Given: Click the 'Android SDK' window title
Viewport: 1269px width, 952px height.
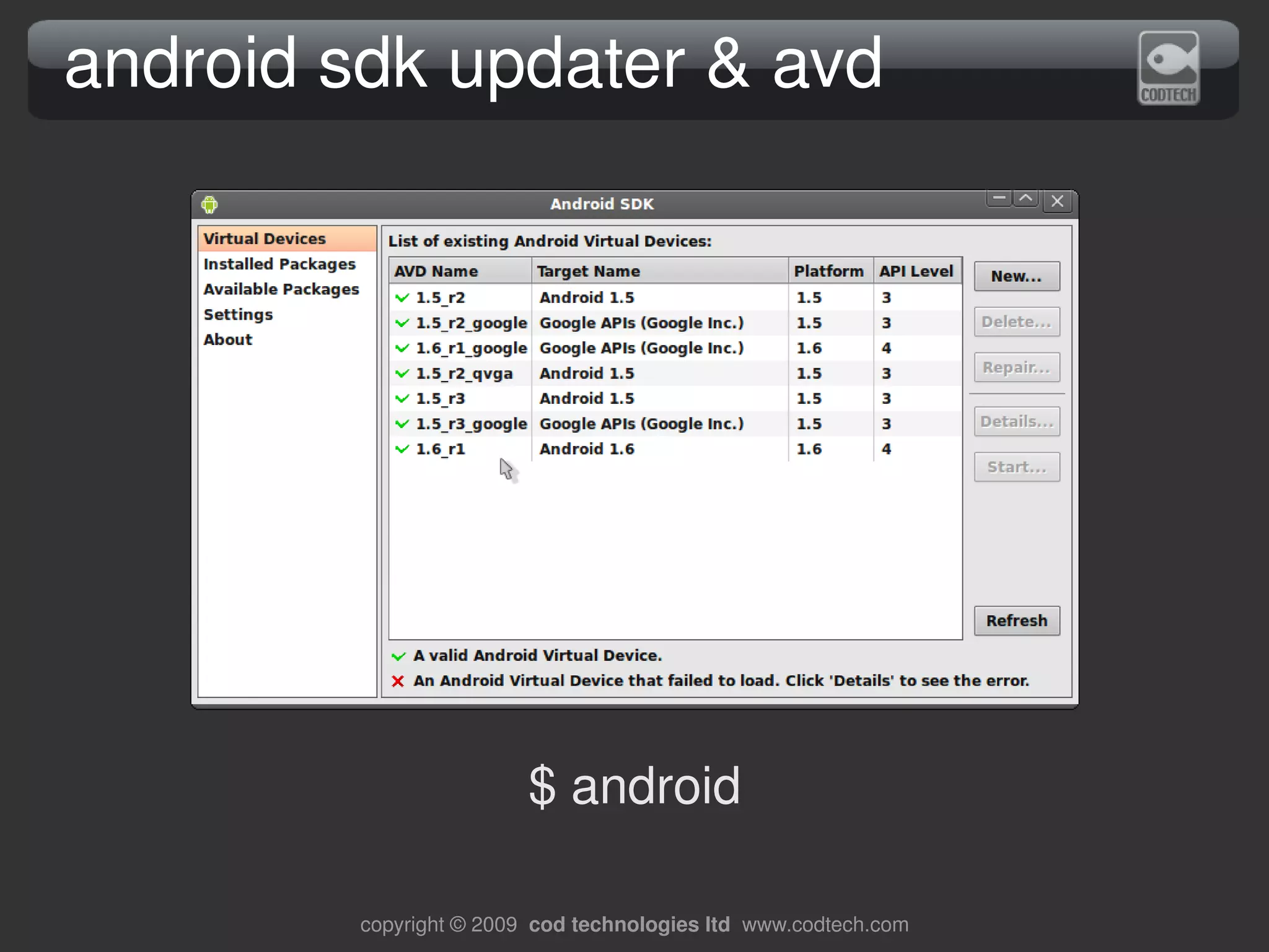Looking at the screenshot, I should pyautogui.click(x=602, y=204).
